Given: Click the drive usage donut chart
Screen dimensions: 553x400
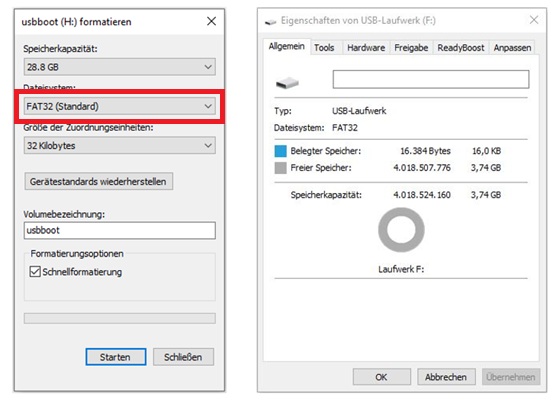Looking at the screenshot, I should point(401,230).
